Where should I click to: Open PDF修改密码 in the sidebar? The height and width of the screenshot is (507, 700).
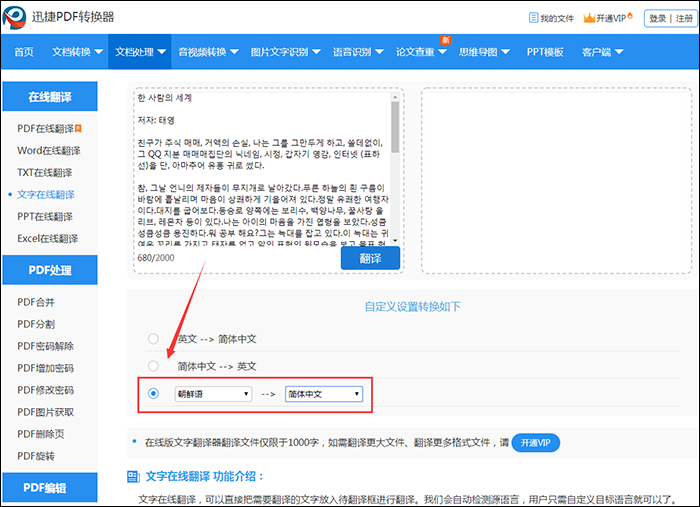[x=46, y=390]
